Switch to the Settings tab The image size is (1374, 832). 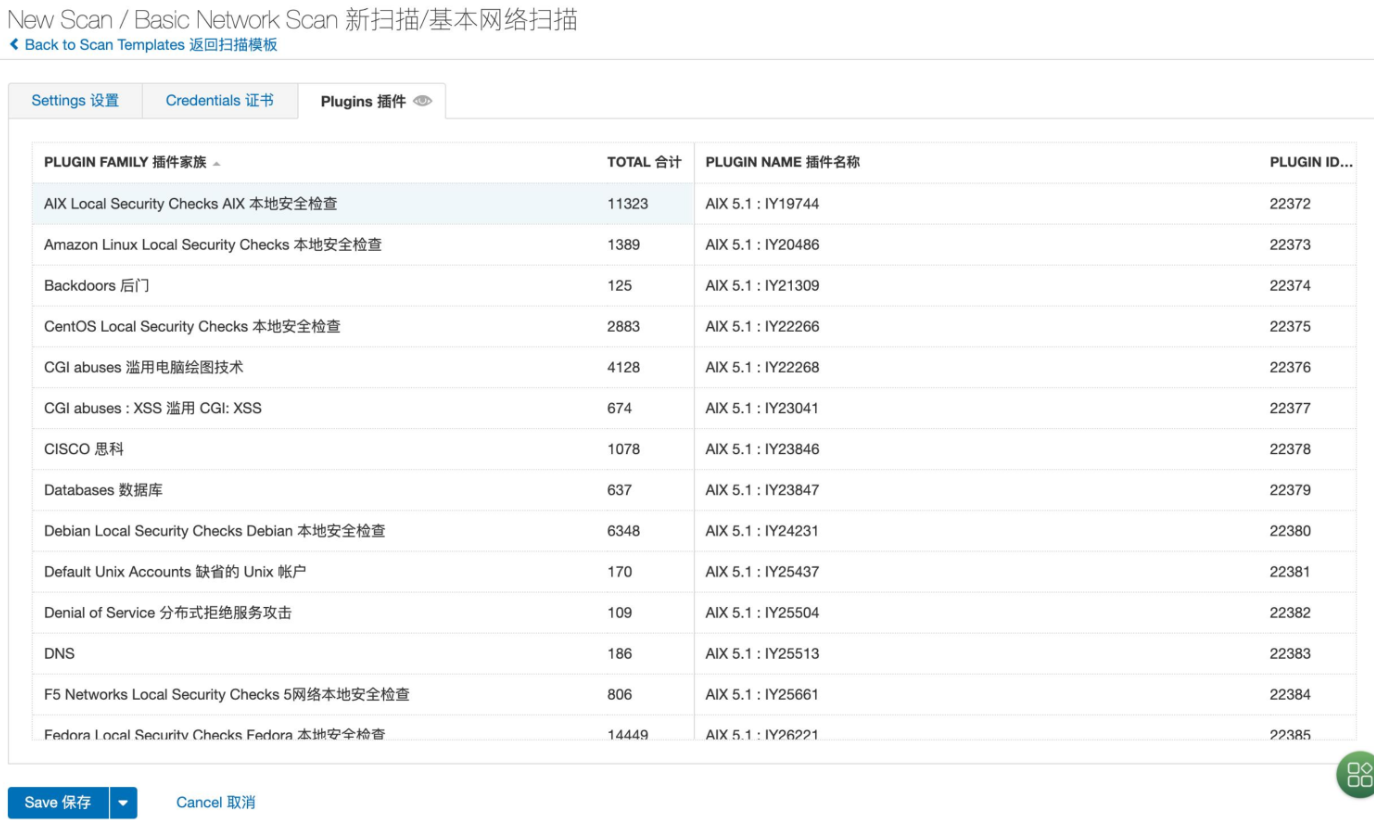tap(75, 101)
